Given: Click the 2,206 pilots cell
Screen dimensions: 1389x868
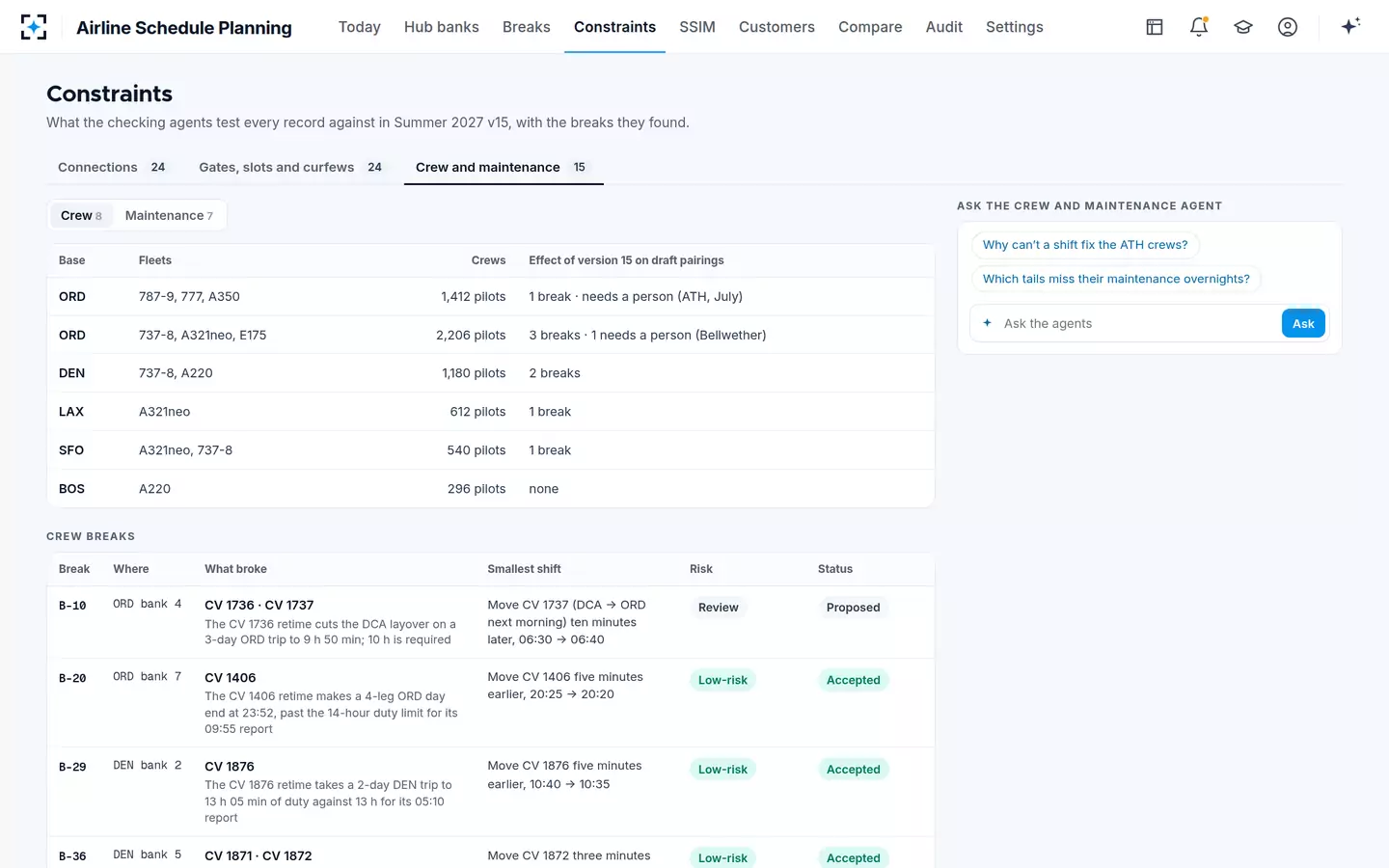Looking at the screenshot, I should pyautogui.click(x=471, y=335).
